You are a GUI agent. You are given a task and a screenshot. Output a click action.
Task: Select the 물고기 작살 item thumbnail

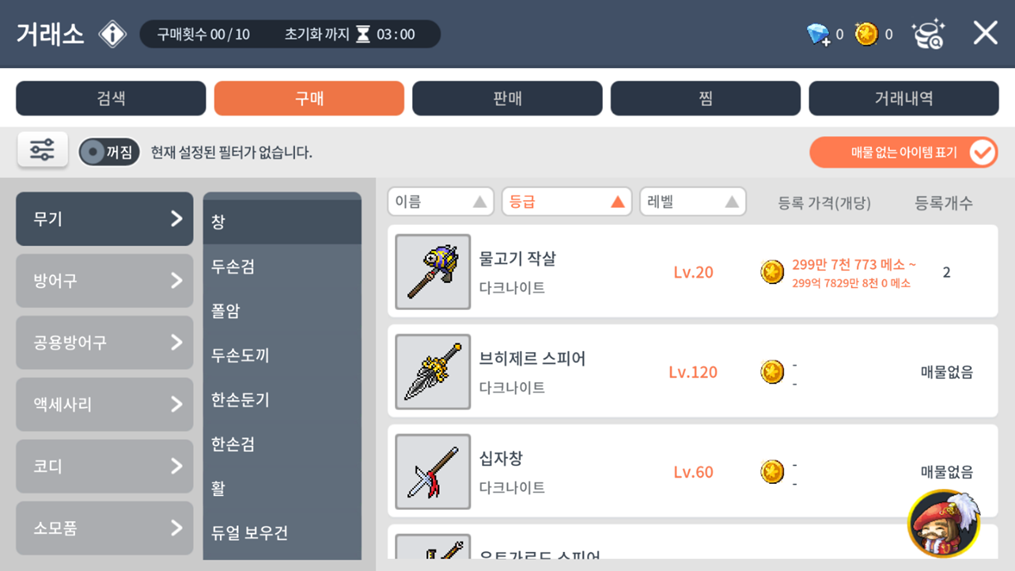pyautogui.click(x=433, y=272)
